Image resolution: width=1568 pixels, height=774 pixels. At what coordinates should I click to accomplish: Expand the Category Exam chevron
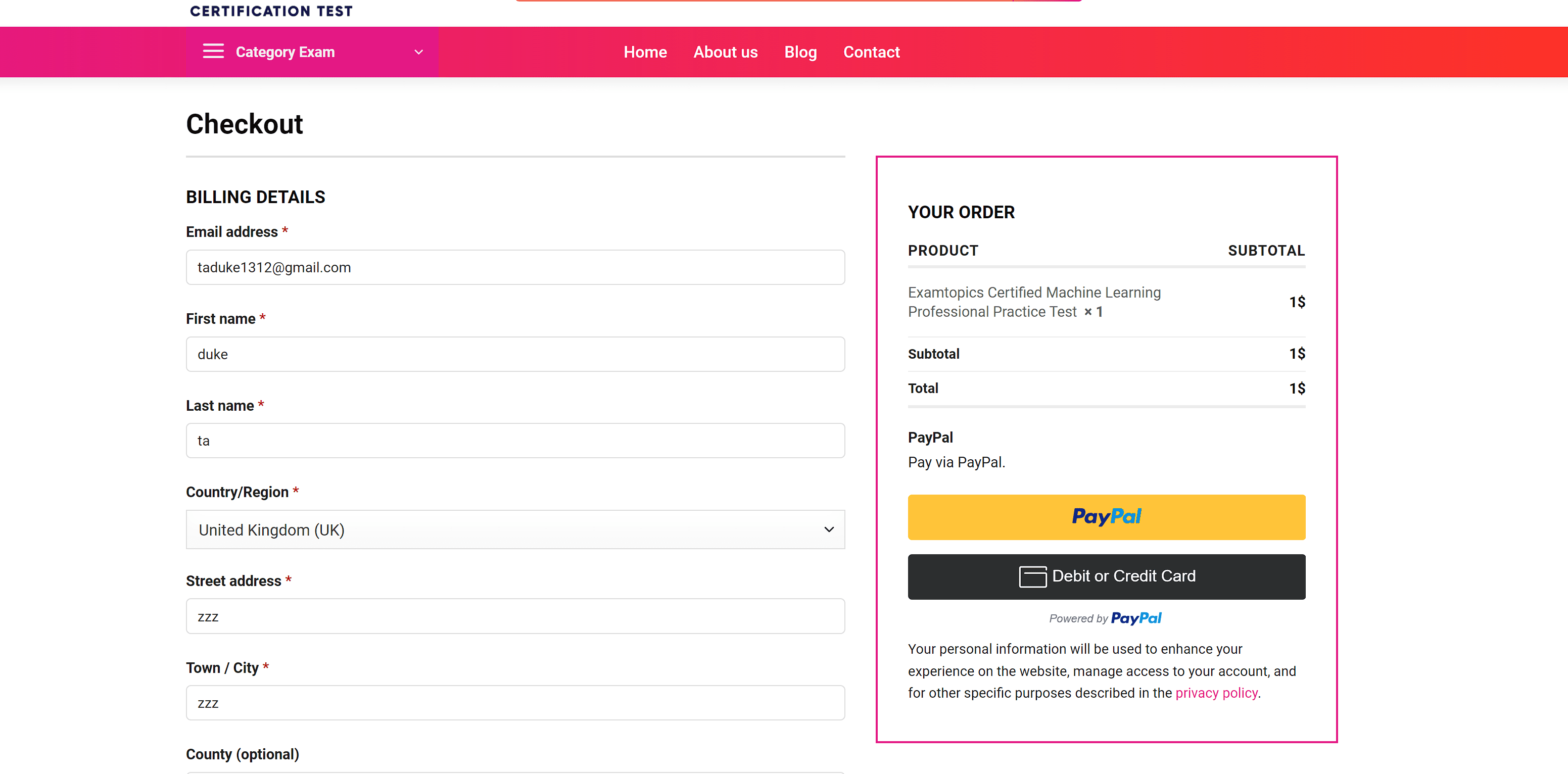pyautogui.click(x=418, y=53)
